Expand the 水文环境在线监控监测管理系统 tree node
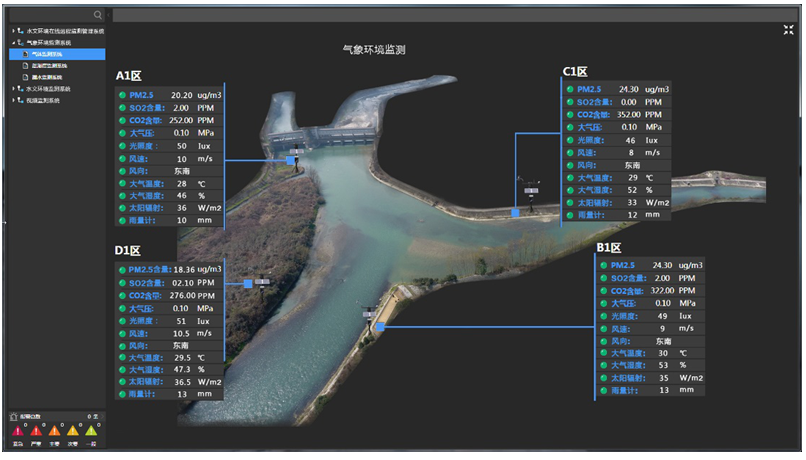This screenshot has height=460, width=806. pyautogui.click(x=14, y=32)
